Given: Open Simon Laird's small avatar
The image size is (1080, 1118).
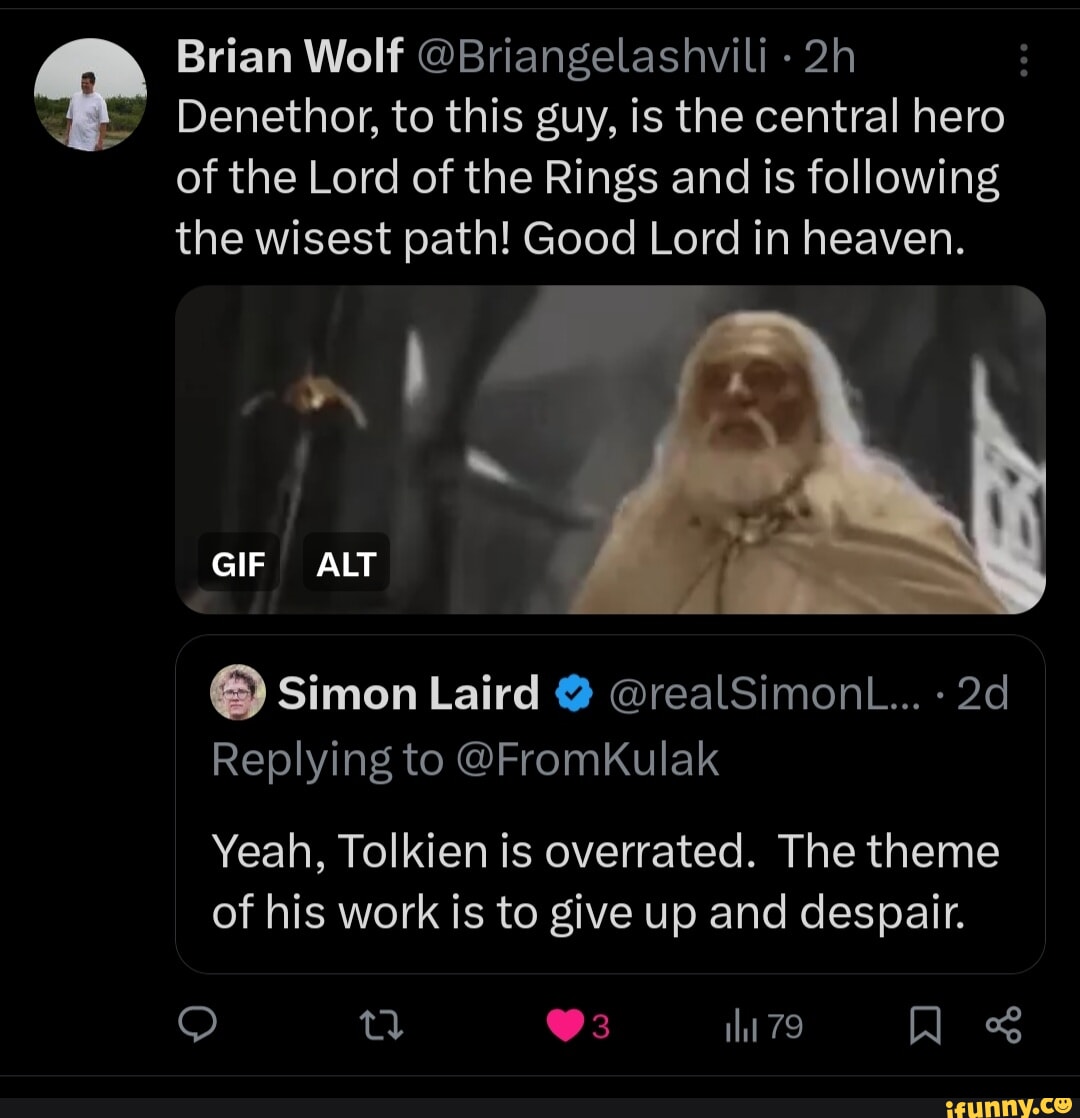Looking at the screenshot, I should pos(239,692).
